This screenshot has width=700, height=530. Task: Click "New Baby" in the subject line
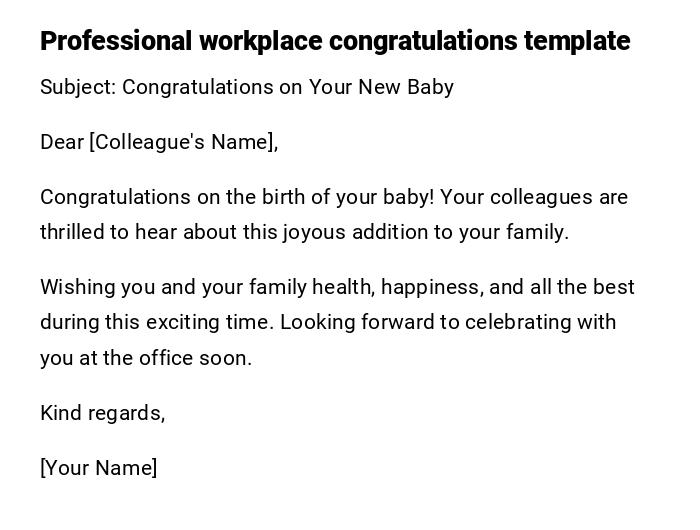pyautogui.click(x=412, y=87)
